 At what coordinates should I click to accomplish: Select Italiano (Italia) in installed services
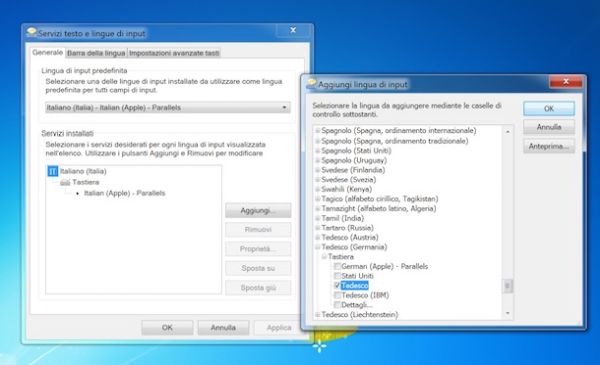coord(83,171)
